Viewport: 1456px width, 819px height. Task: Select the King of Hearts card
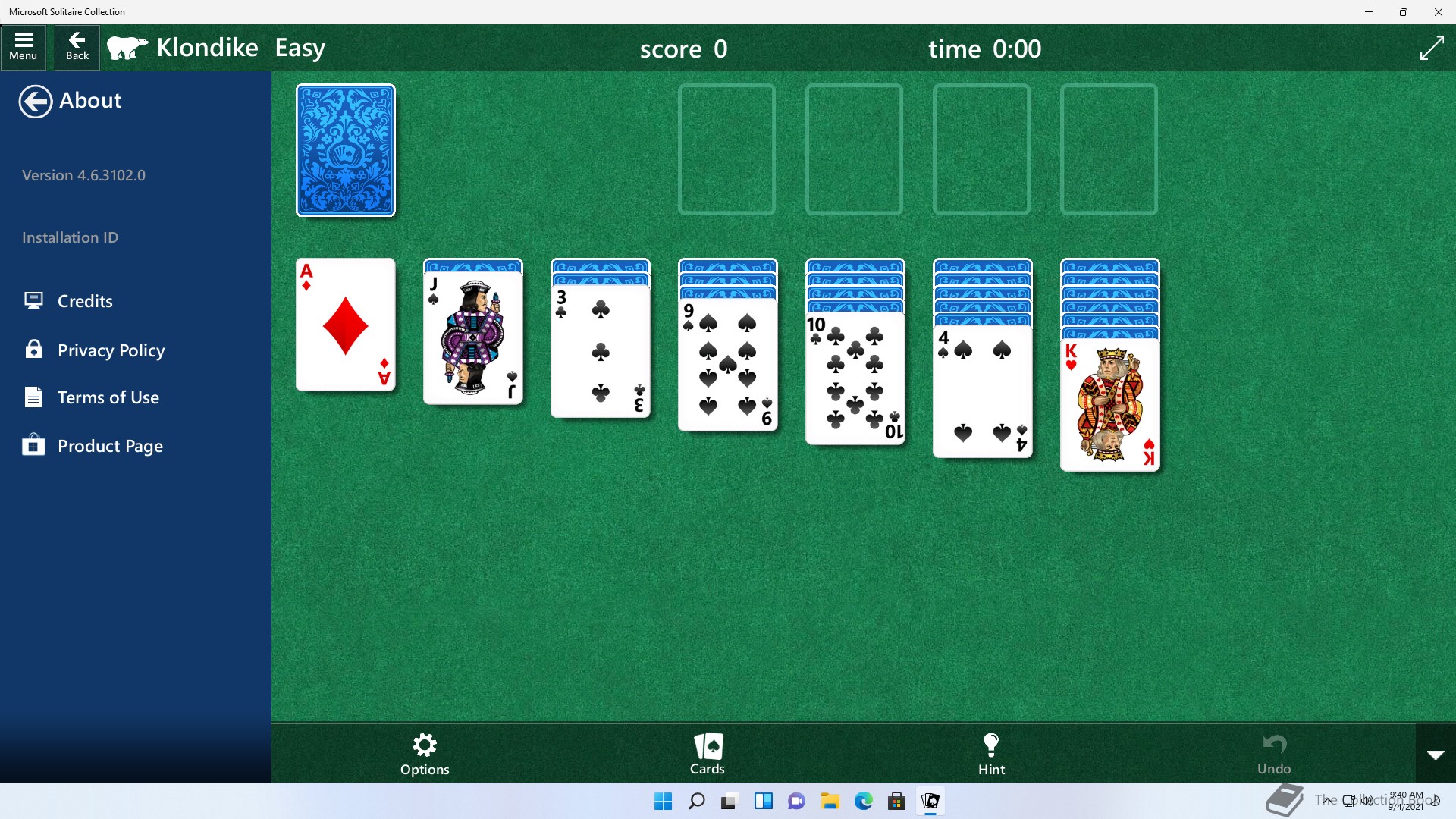point(1109,405)
